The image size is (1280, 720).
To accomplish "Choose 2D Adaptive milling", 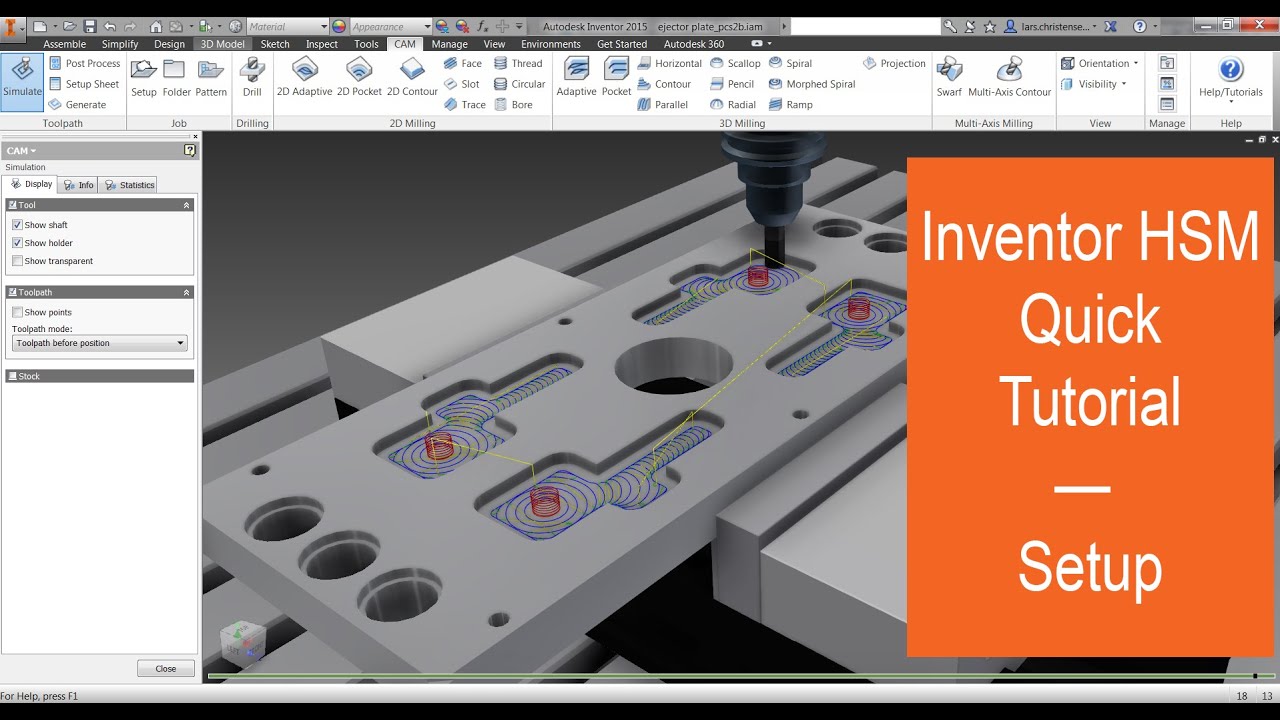I will coord(304,78).
